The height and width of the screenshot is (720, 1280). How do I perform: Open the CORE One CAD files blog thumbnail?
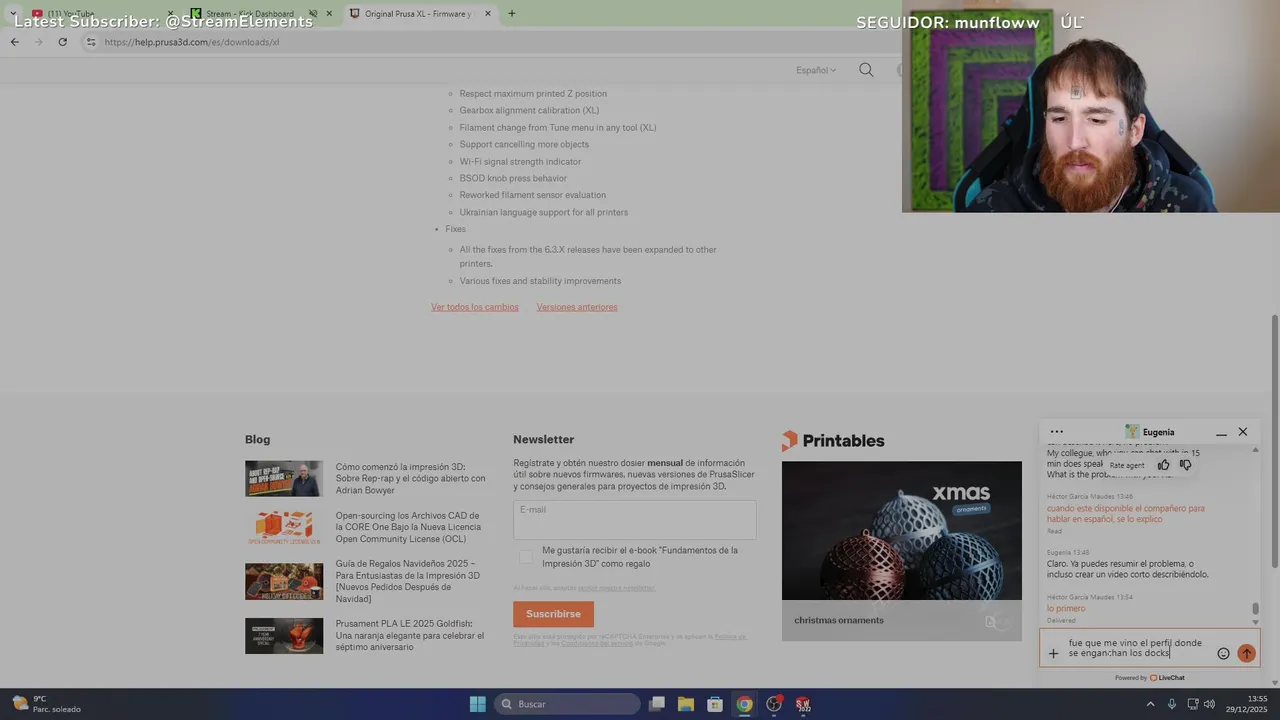click(x=284, y=528)
